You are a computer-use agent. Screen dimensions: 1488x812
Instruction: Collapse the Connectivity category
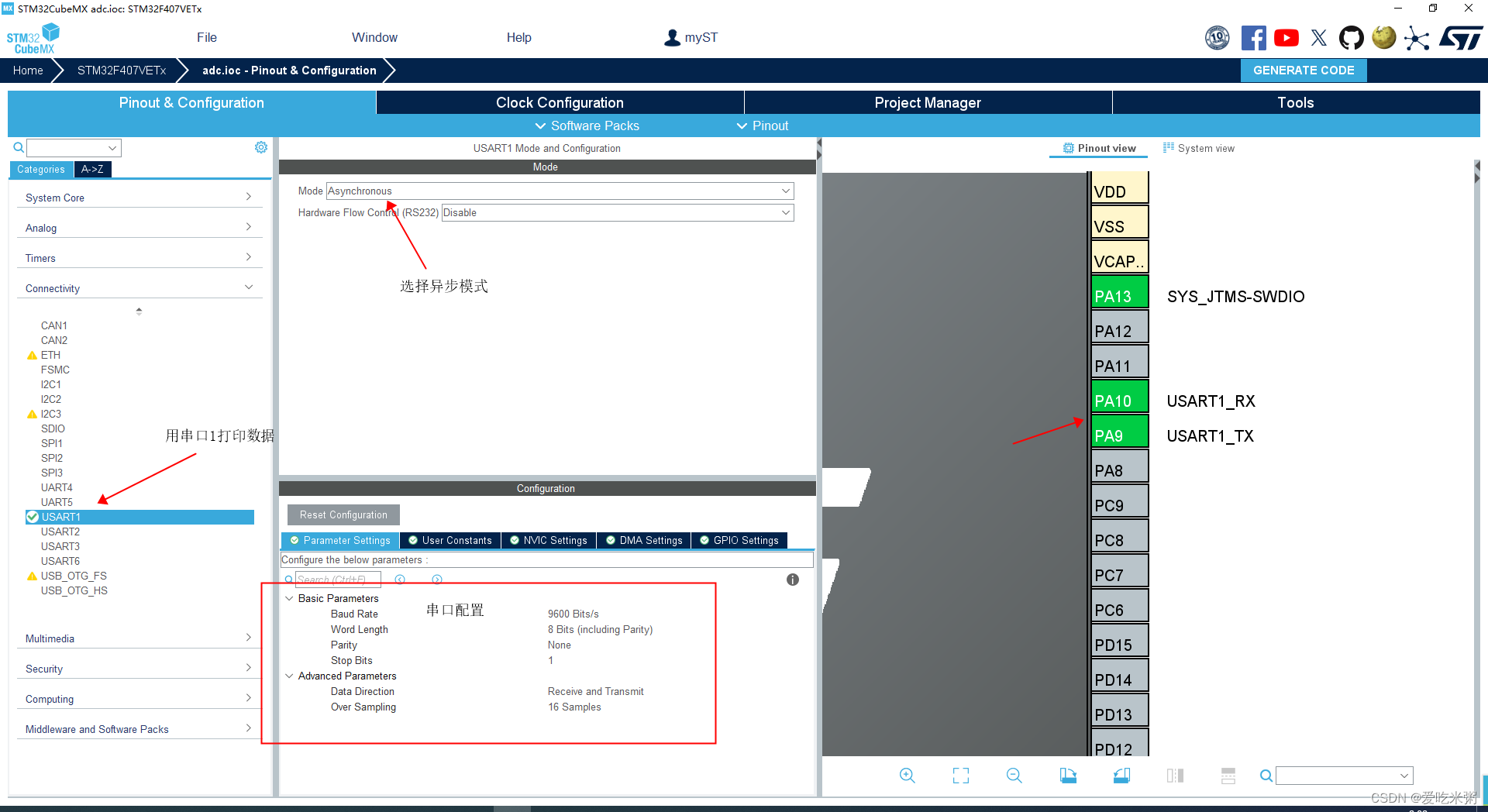tap(139, 288)
